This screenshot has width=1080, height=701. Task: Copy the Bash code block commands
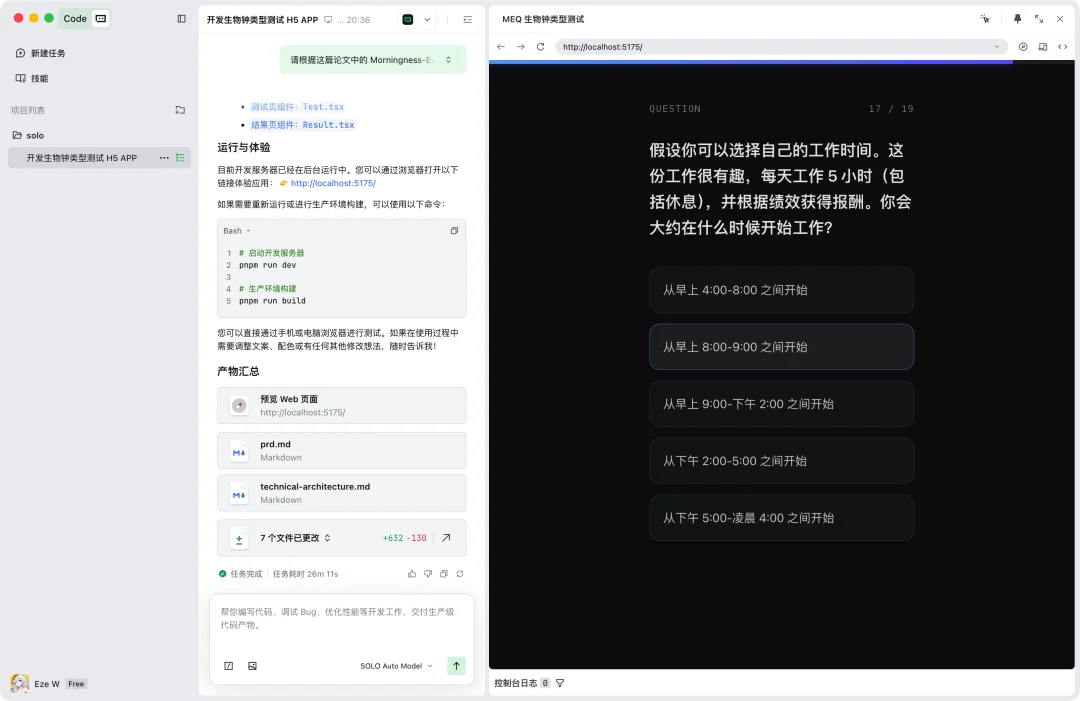[454, 230]
